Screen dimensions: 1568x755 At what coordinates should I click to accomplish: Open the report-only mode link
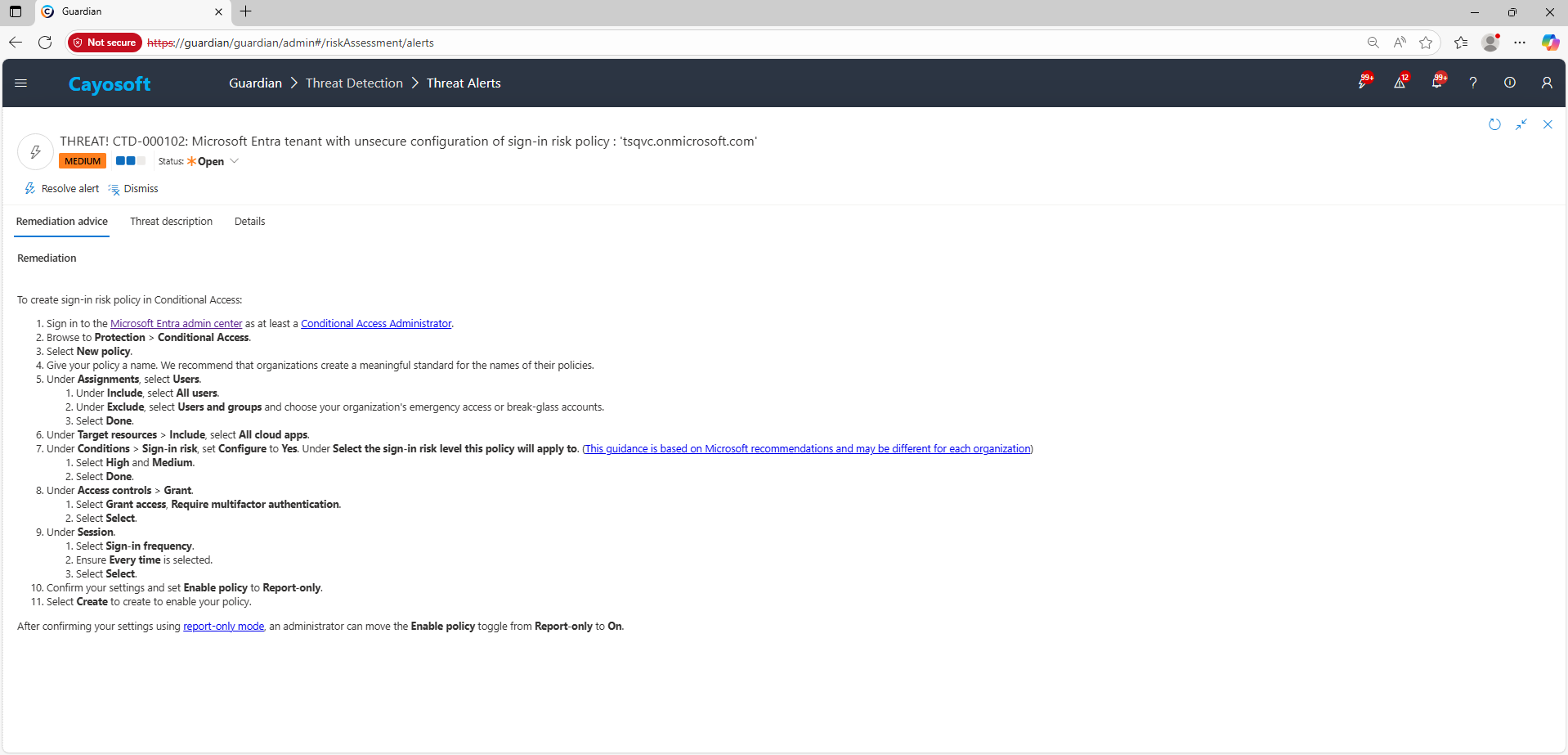point(223,627)
